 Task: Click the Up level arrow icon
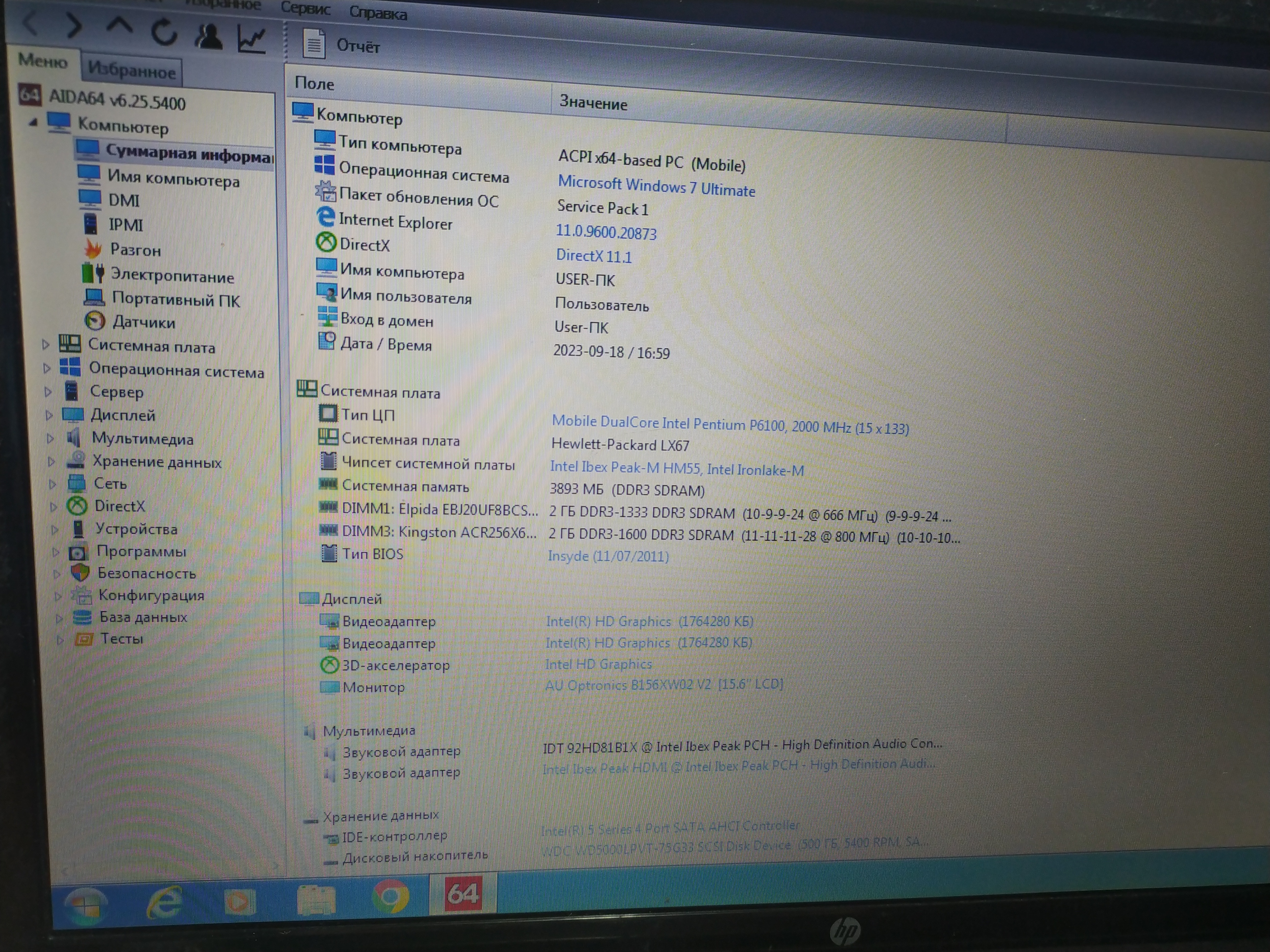point(119,26)
